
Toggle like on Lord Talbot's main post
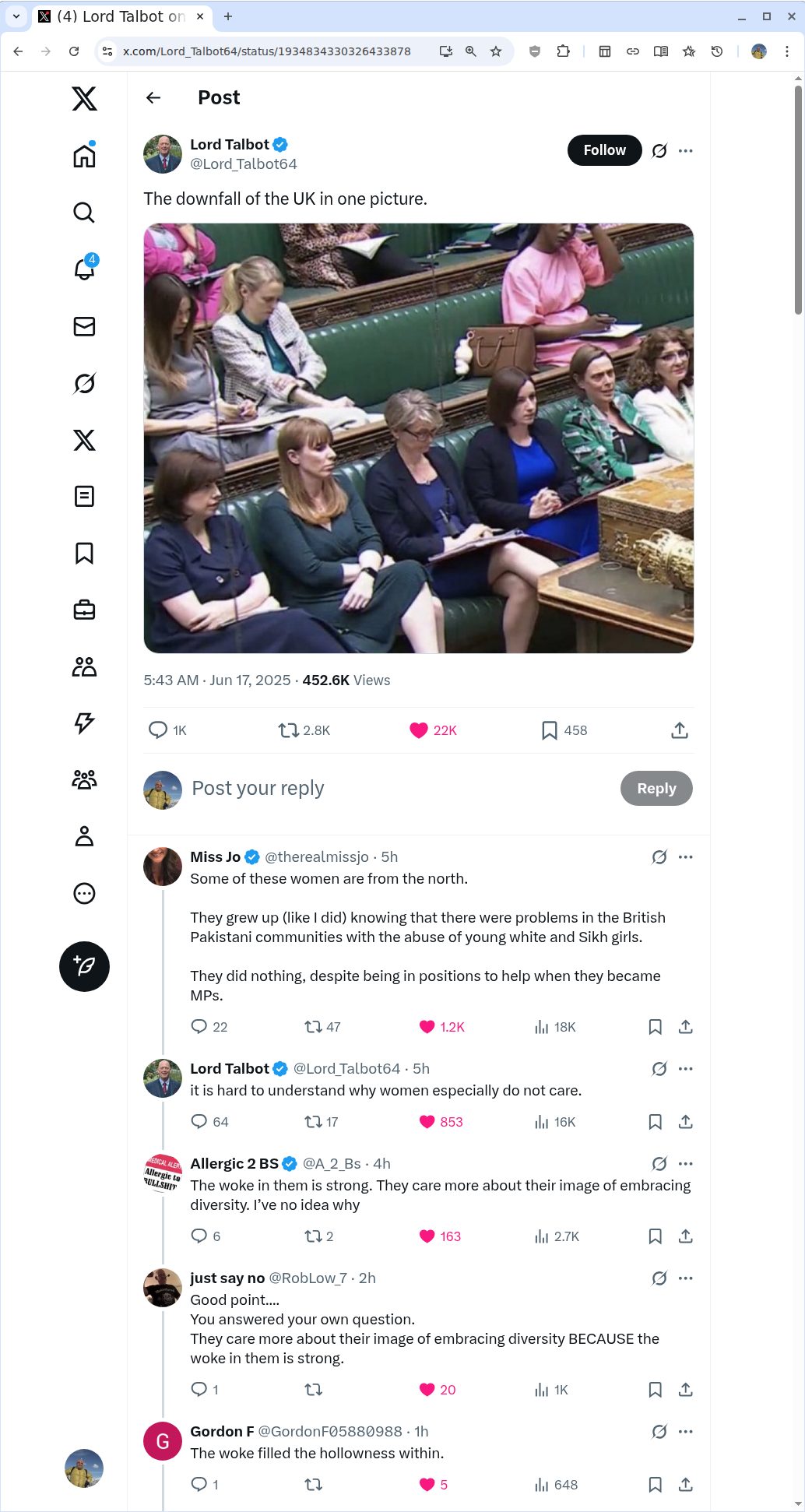click(x=419, y=730)
